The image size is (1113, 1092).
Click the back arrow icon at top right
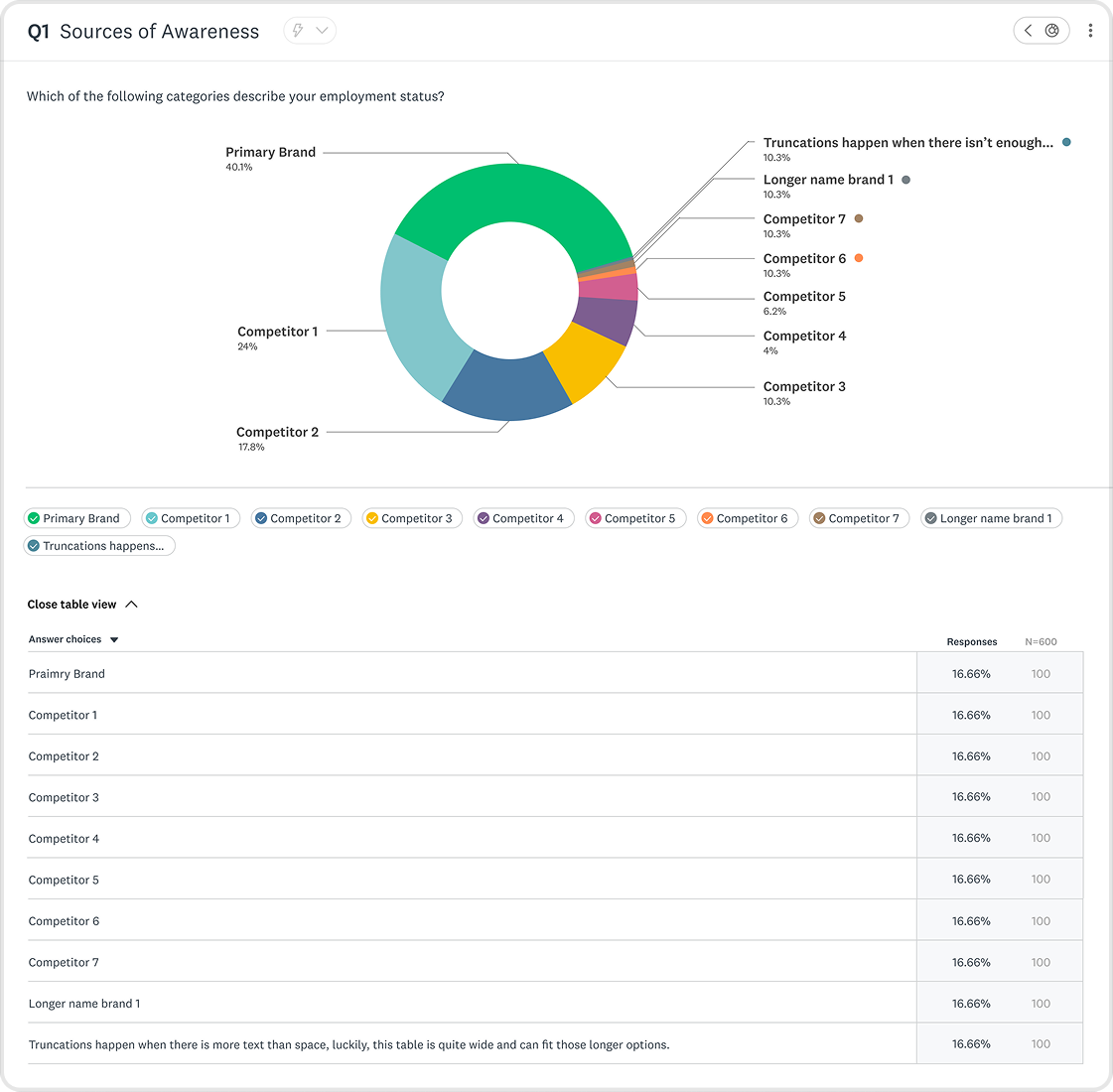(x=1028, y=31)
